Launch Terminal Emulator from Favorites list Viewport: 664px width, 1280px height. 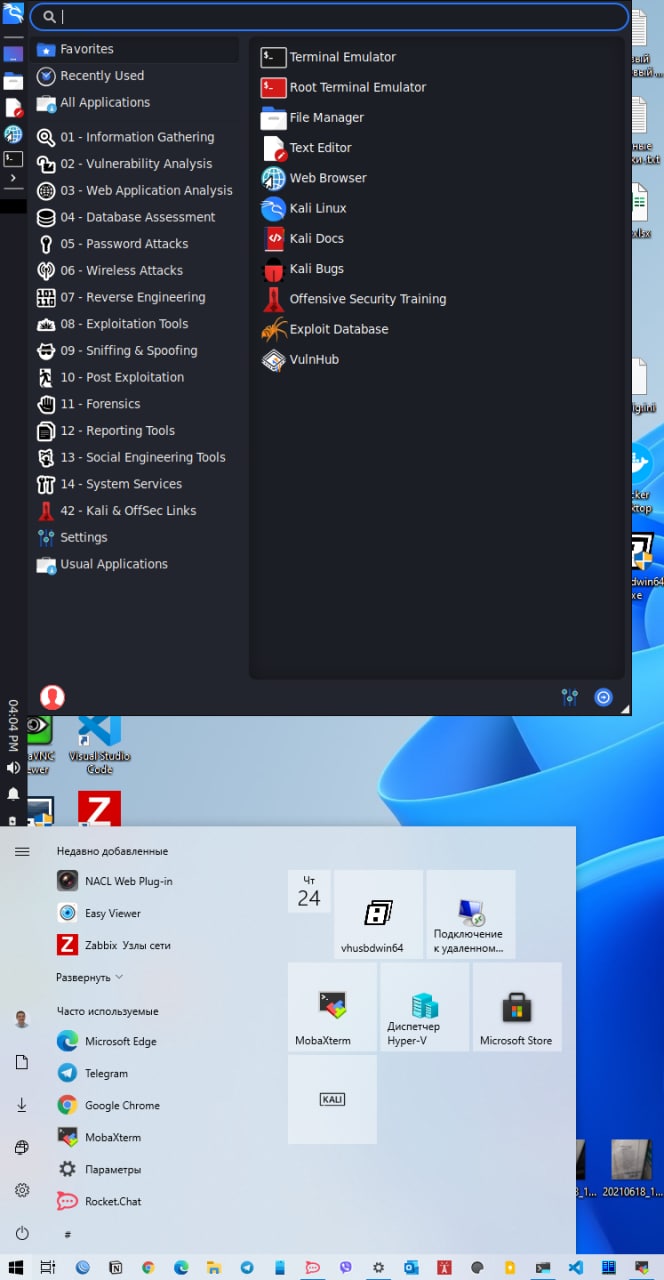[x=328, y=57]
